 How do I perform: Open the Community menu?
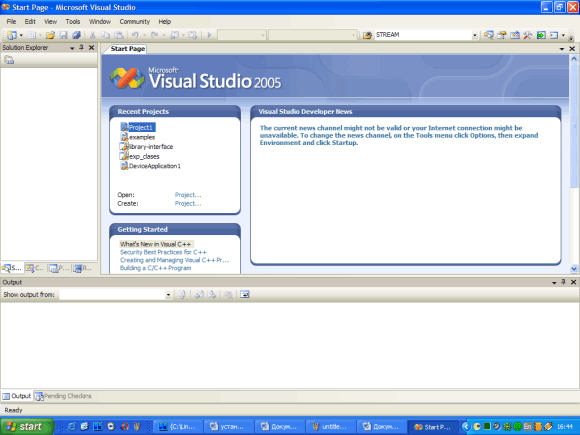(x=135, y=21)
